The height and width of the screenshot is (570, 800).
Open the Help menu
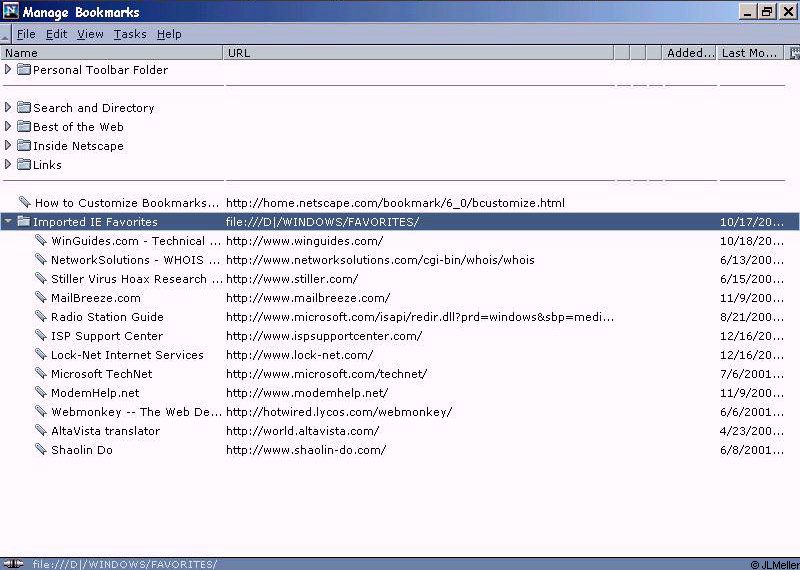tap(169, 34)
